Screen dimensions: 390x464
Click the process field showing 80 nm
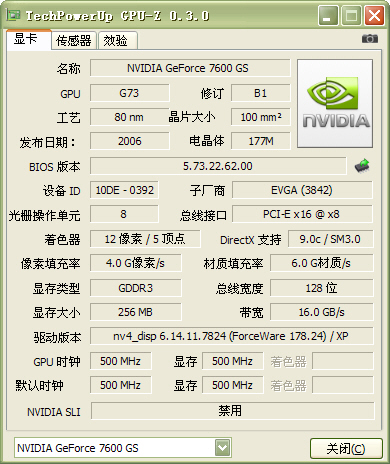129,117
